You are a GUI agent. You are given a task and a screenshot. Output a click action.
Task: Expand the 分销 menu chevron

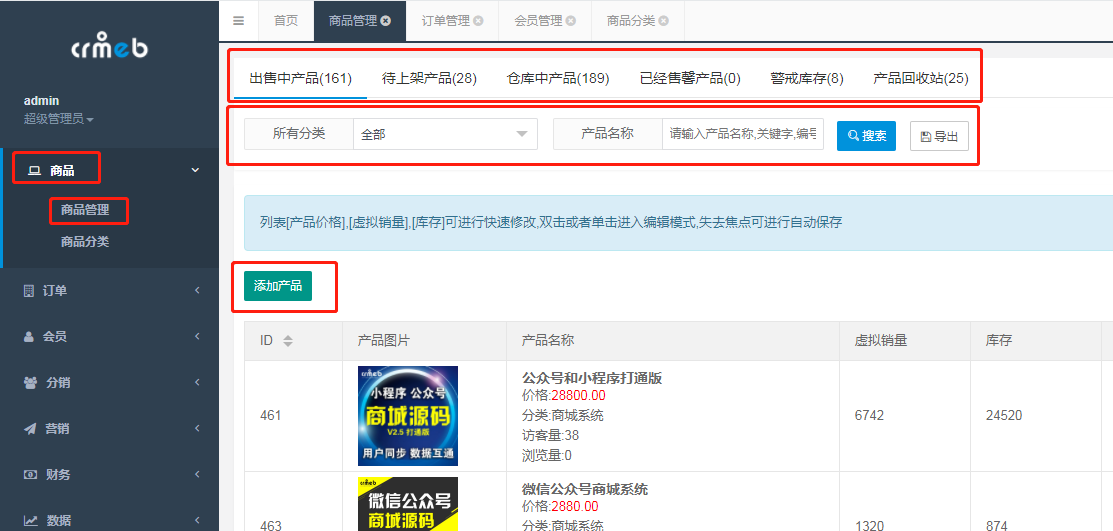(x=197, y=383)
